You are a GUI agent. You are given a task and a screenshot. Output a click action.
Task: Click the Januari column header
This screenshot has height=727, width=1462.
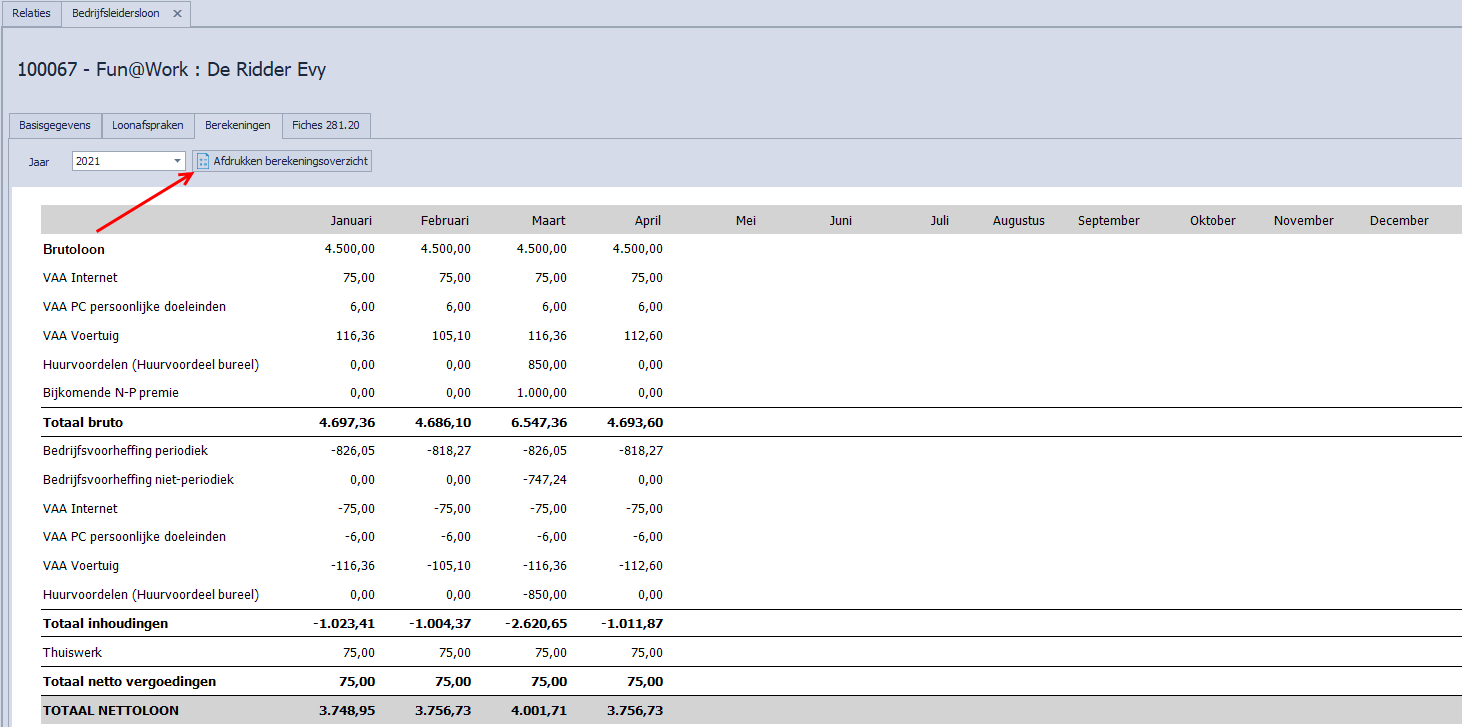pyautogui.click(x=352, y=221)
